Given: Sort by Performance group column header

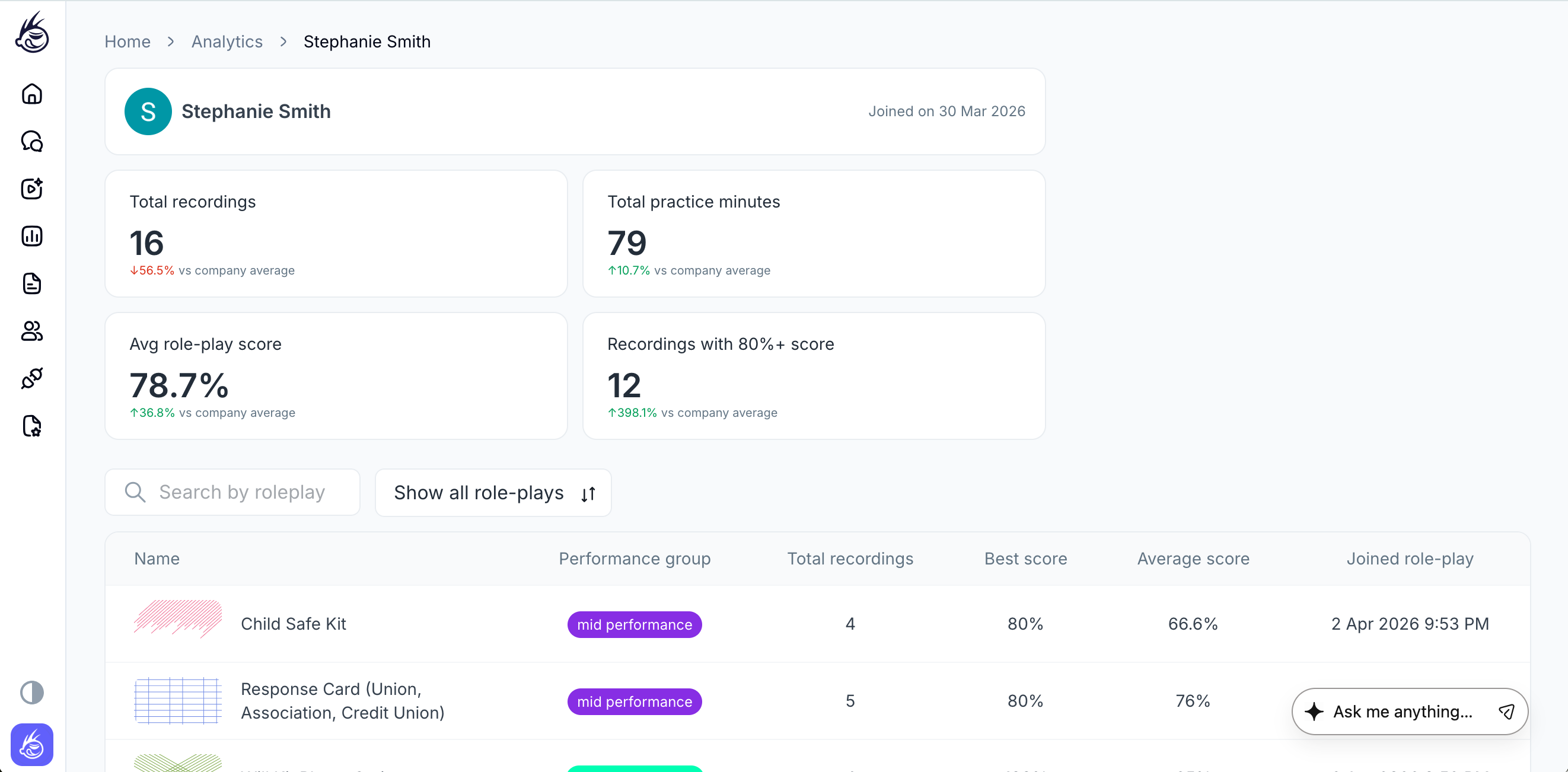Looking at the screenshot, I should coord(635,559).
